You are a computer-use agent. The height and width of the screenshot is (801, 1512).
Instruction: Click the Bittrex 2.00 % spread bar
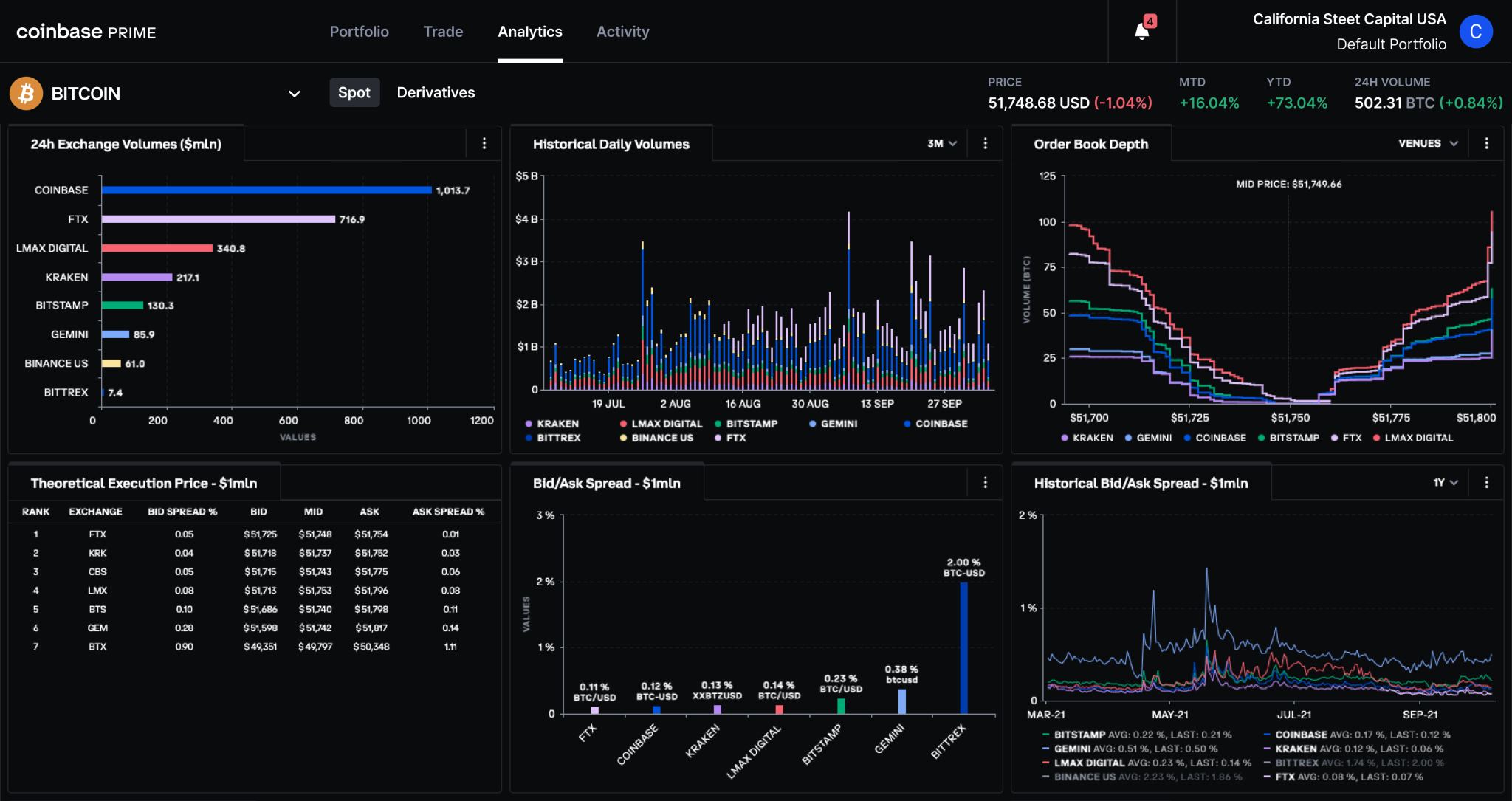(963, 648)
